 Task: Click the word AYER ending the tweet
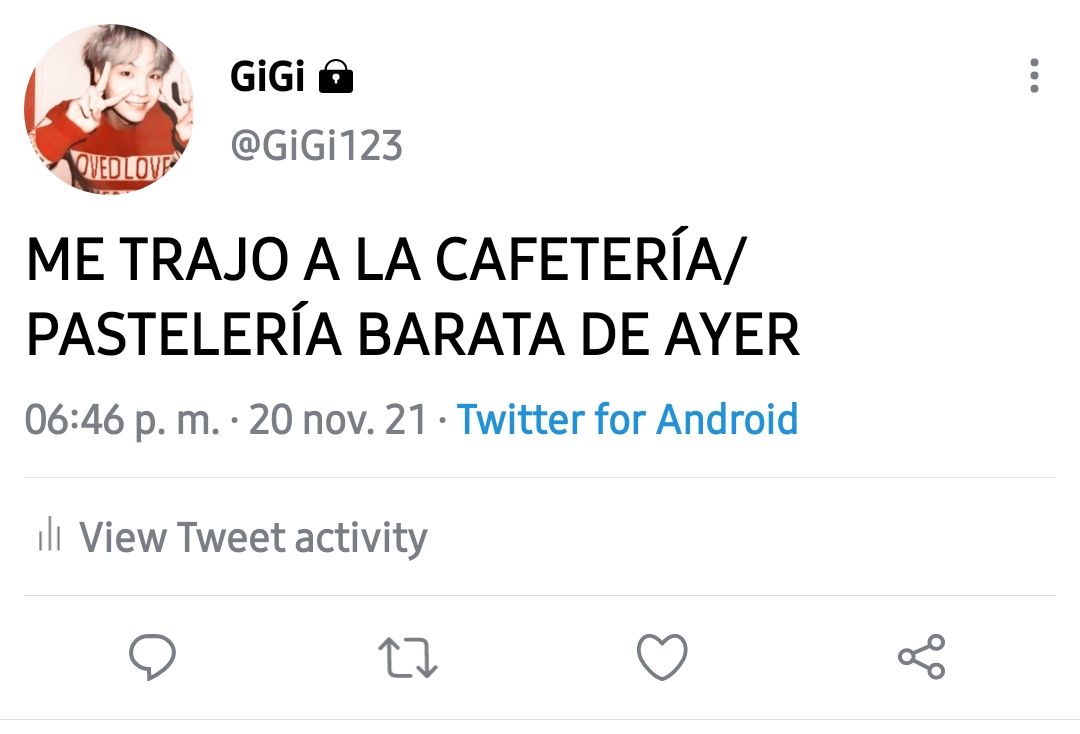732,335
